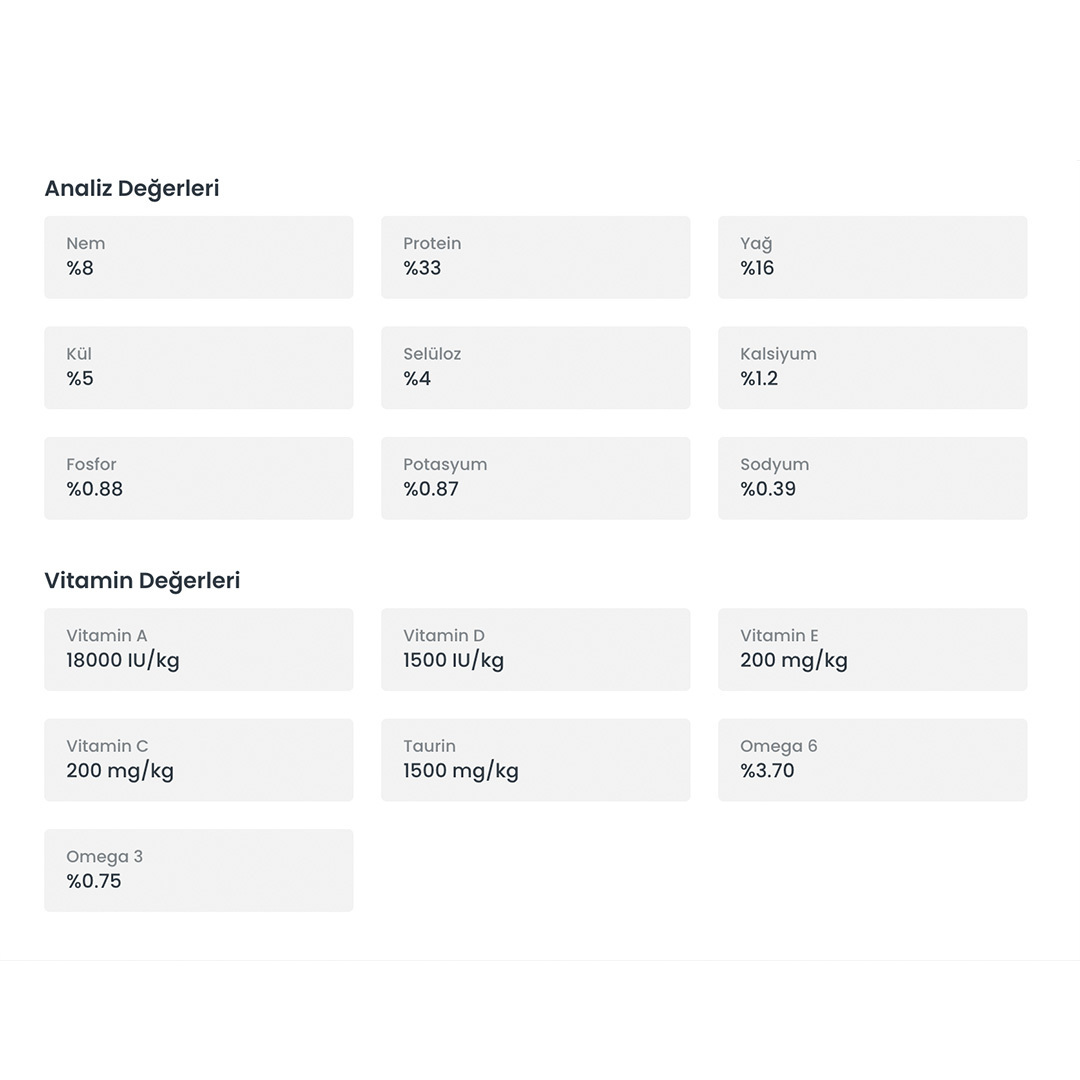Click the Kalsiyum %1.2 card
The image size is (1080, 1080).
point(872,367)
